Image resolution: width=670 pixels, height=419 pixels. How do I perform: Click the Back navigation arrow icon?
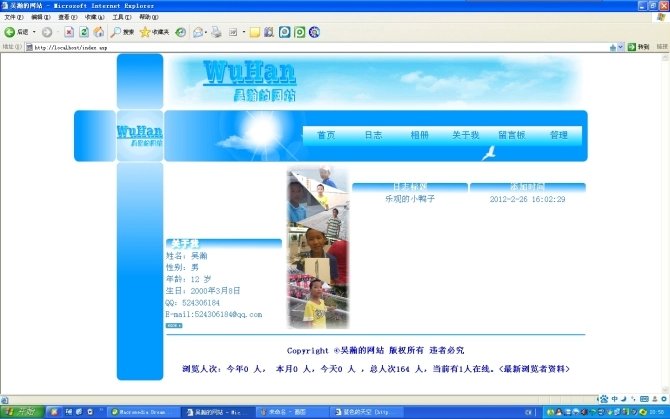coord(10,32)
